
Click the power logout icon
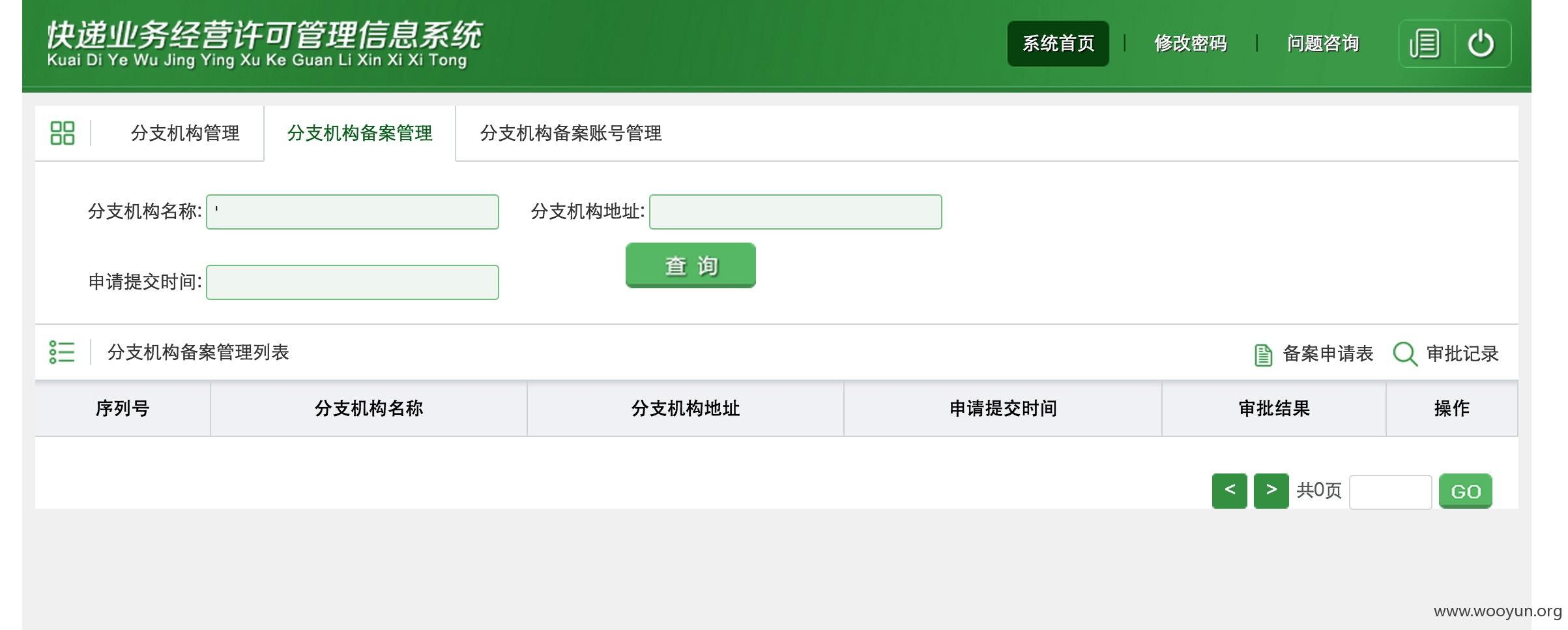1481,44
